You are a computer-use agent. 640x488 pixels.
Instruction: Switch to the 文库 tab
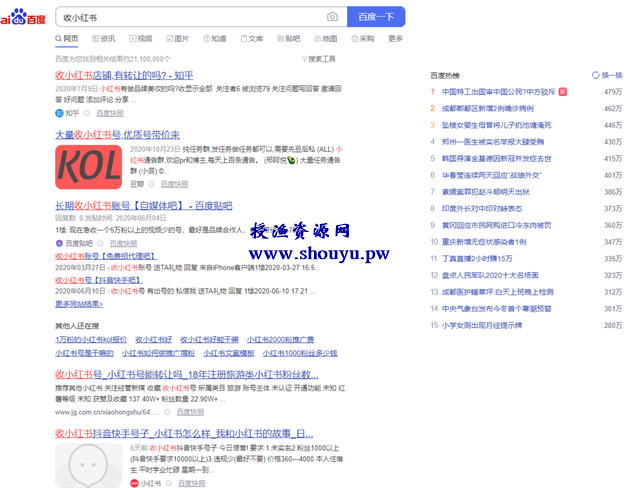pyautogui.click(x=252, y=39)
